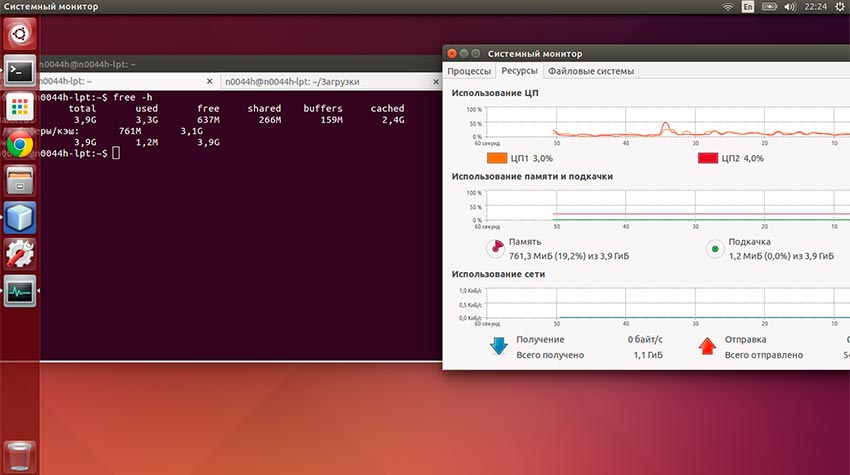Click the red ЦП2 color swatch

708,158
